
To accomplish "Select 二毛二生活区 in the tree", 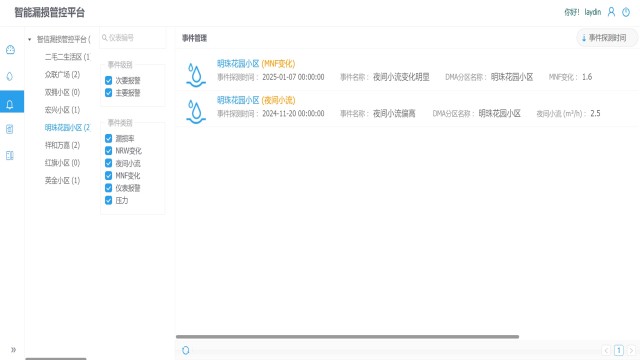I will click(67, 57).
